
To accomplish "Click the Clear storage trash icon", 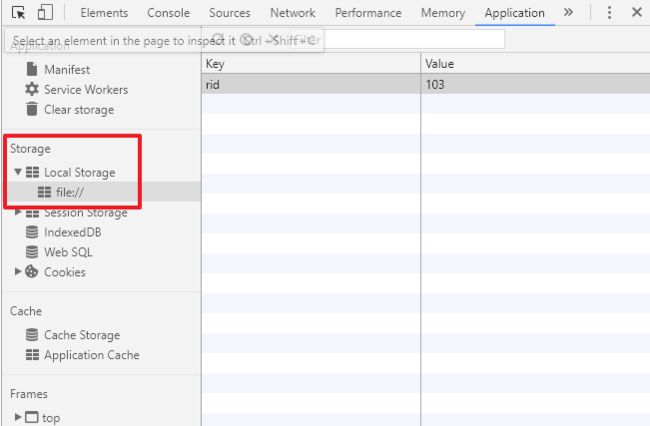I will (x=32, y=109).
